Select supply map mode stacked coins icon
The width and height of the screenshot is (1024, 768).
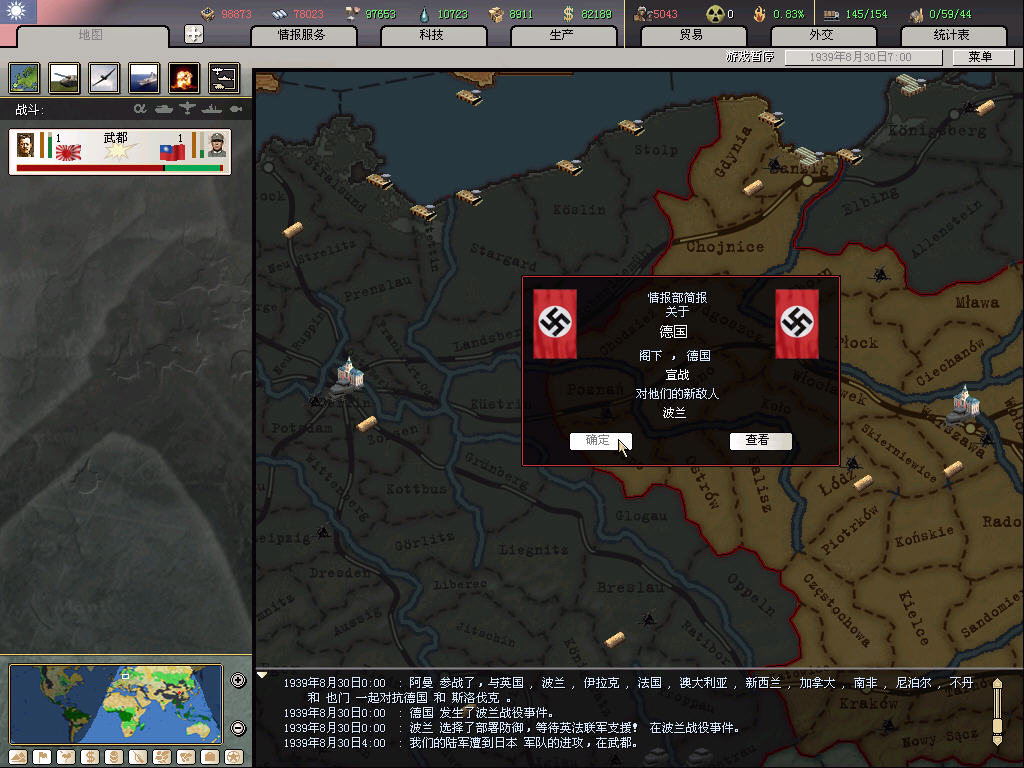(x=114, y=757)
